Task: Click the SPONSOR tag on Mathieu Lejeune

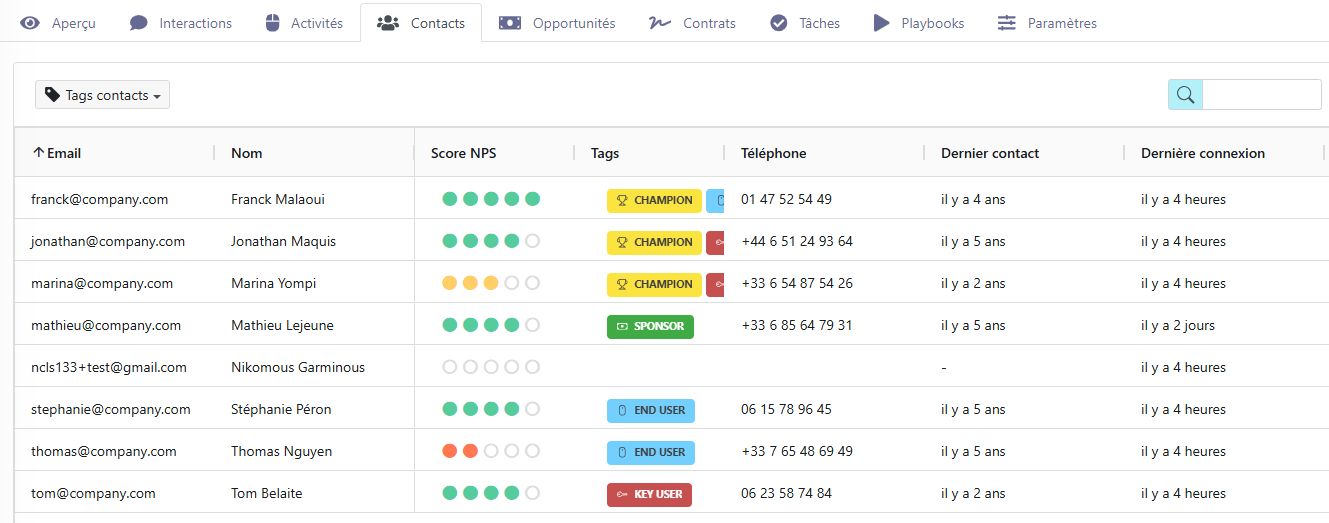Action: pos(650,326)
